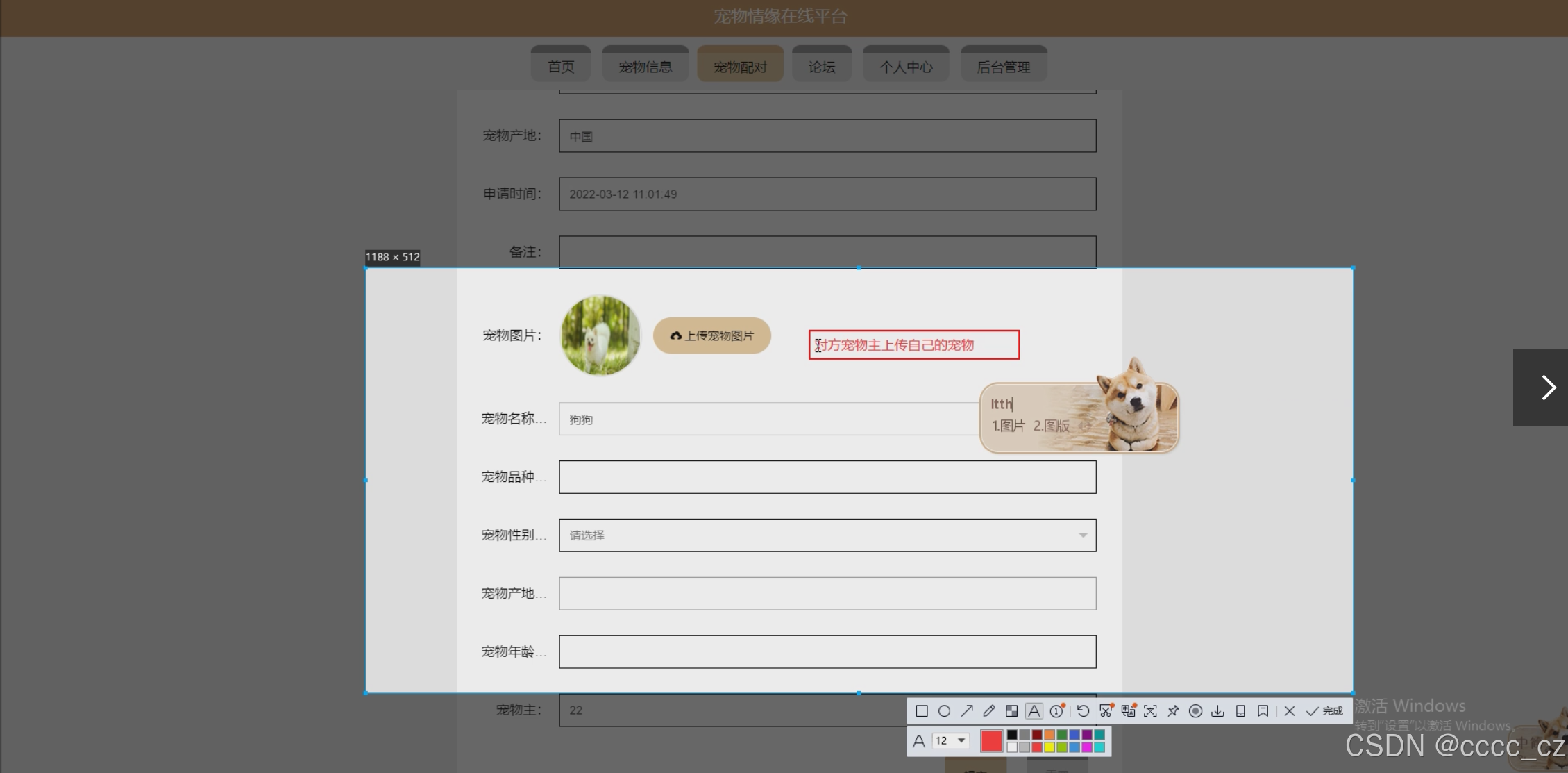This screenshot has height=773, width=1568.
Task: Select the arrow drawing tool
Action: click(x=967, y=711)
